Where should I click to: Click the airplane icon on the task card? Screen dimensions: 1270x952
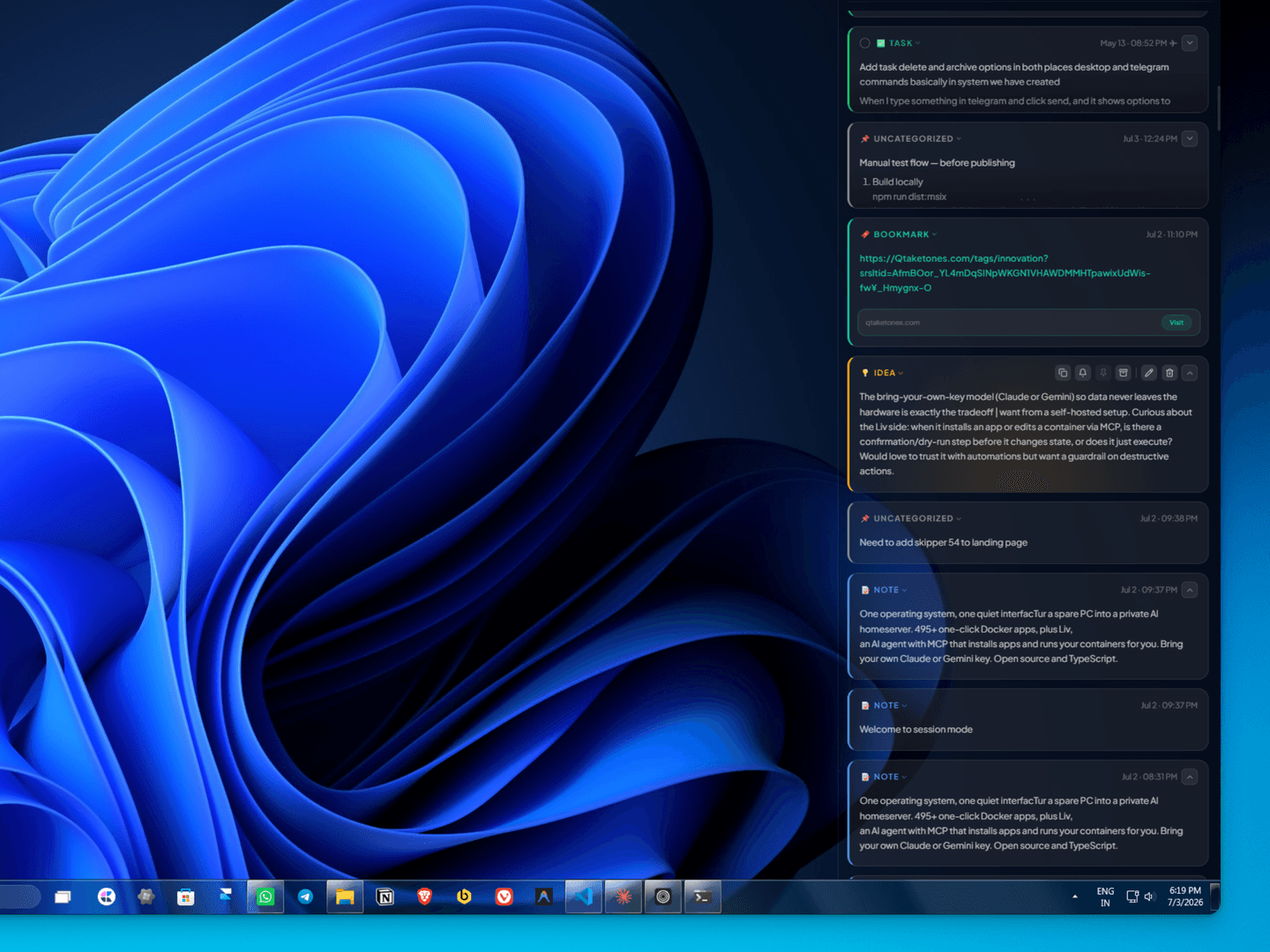point(1173,43)
